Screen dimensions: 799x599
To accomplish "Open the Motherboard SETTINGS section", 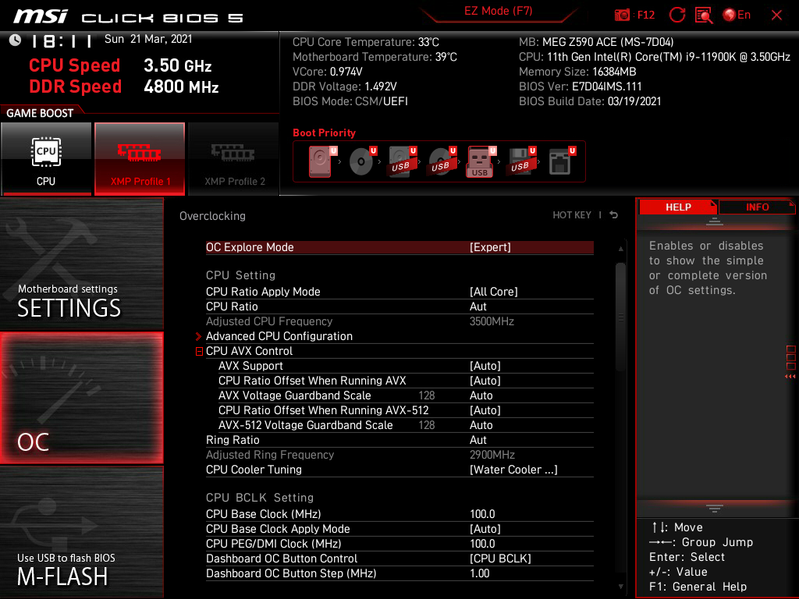I will [82, 264].
